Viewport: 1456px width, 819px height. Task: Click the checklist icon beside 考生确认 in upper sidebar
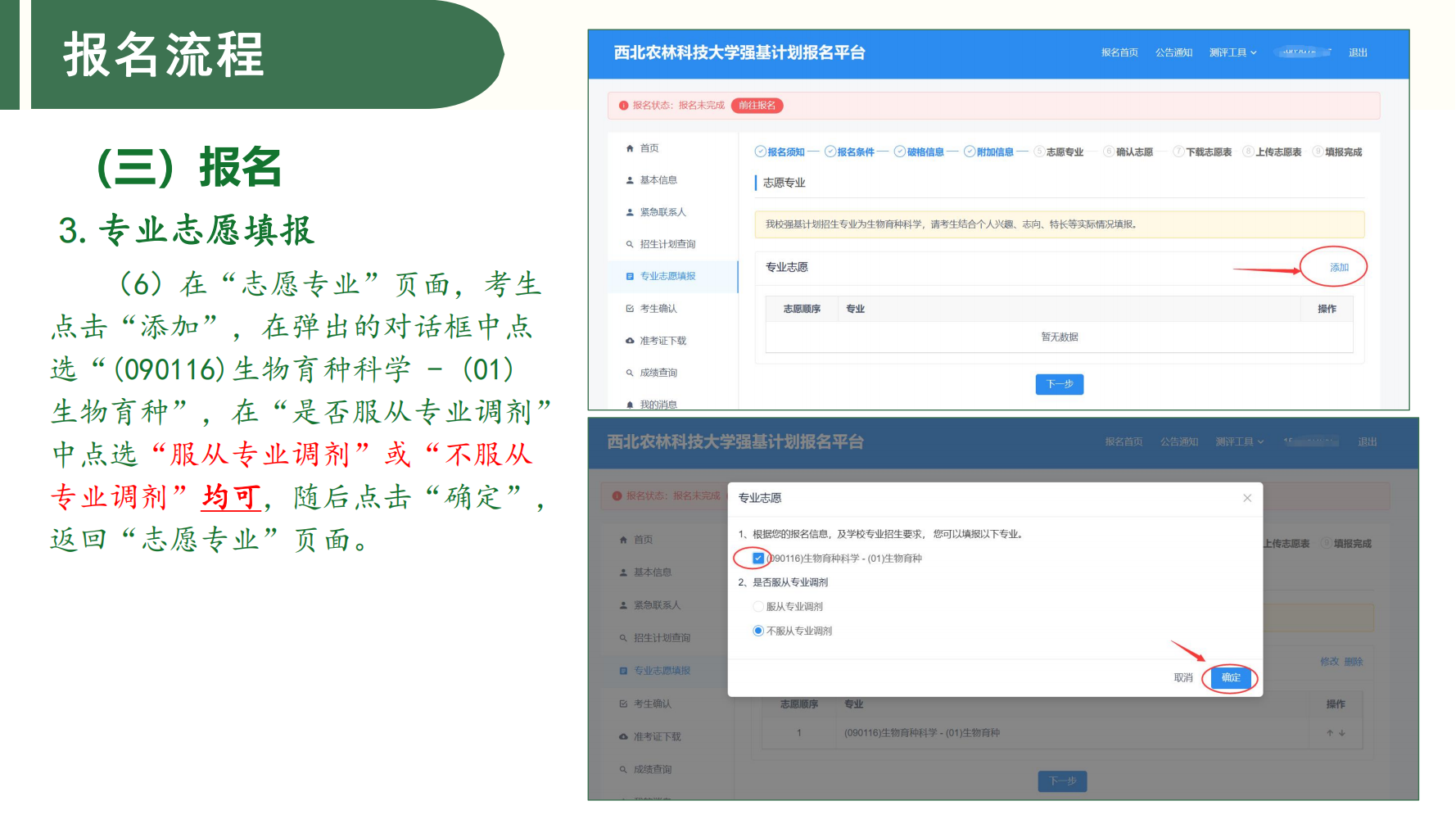(x=629, y=309)
